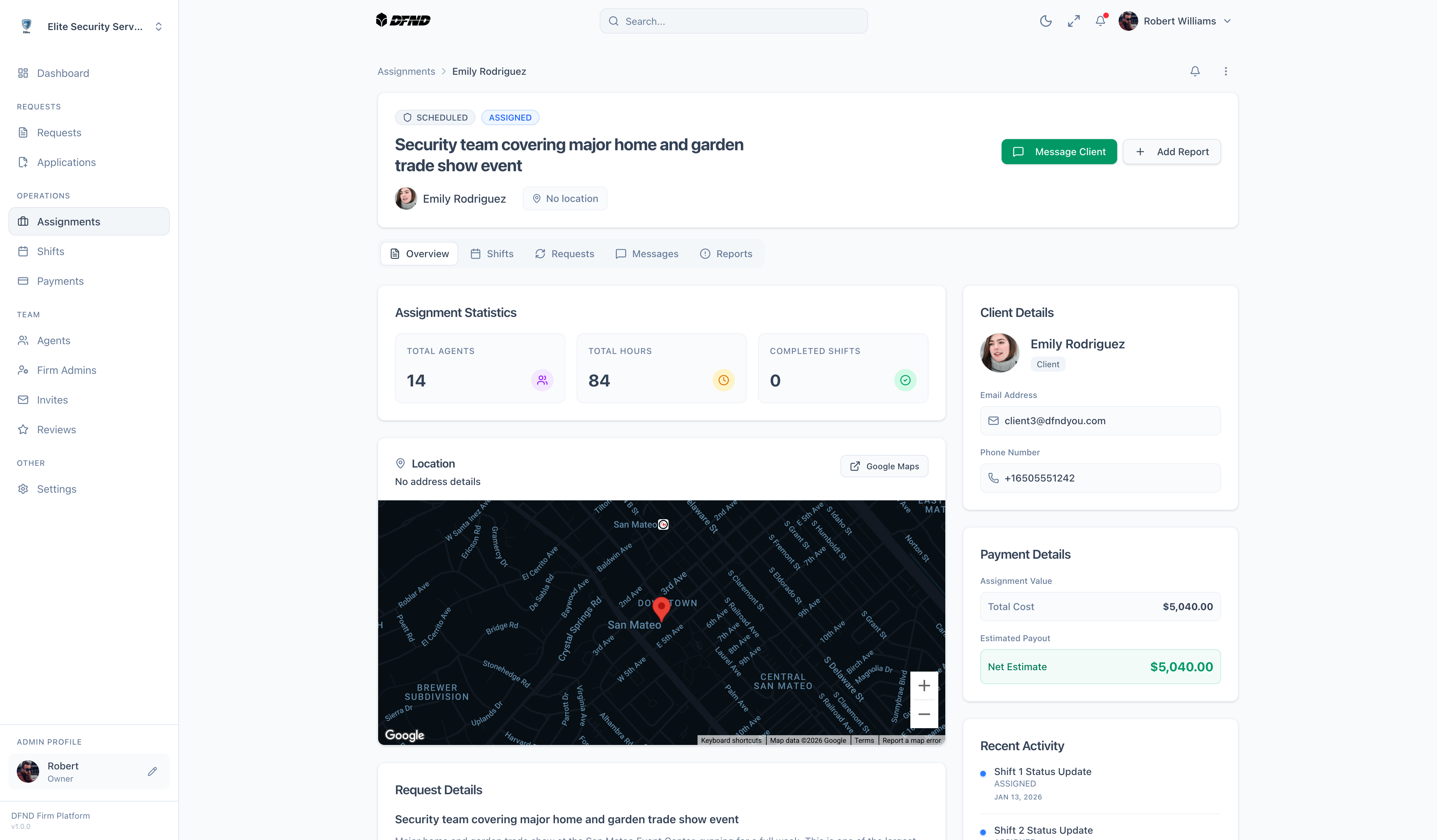Viewport: 1437px width, 840px height.
Task: Click the Assignments breadcrumb link
Action: pos(406,71)
